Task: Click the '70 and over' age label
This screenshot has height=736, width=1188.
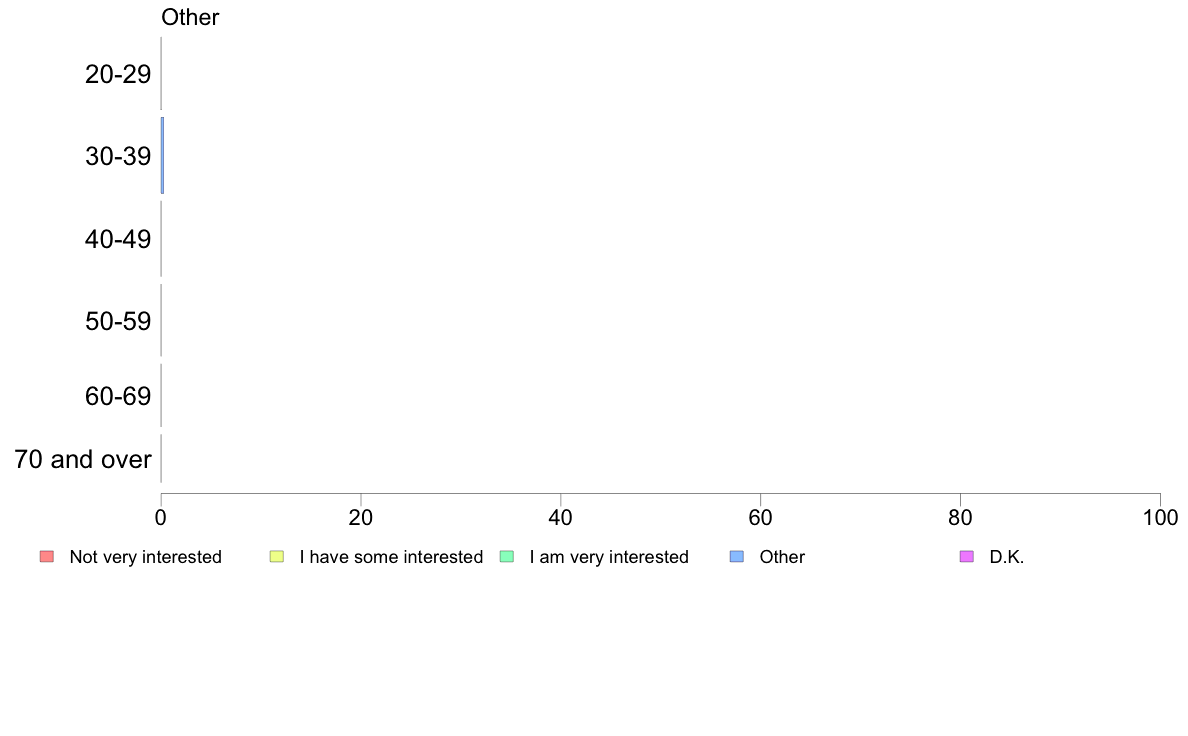Action: 83,459
